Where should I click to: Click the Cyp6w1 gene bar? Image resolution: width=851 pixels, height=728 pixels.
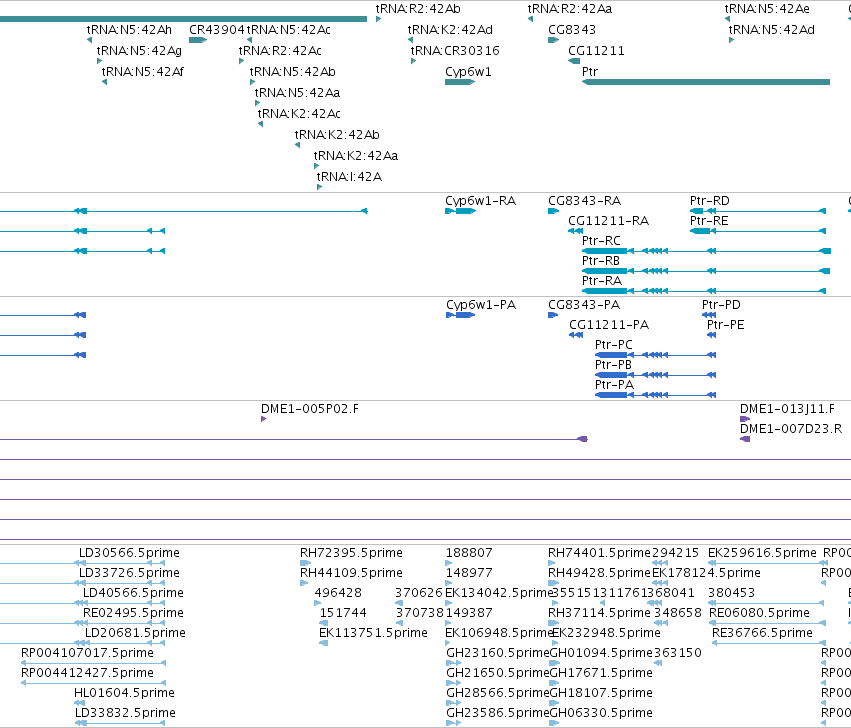tap(460, 82)
